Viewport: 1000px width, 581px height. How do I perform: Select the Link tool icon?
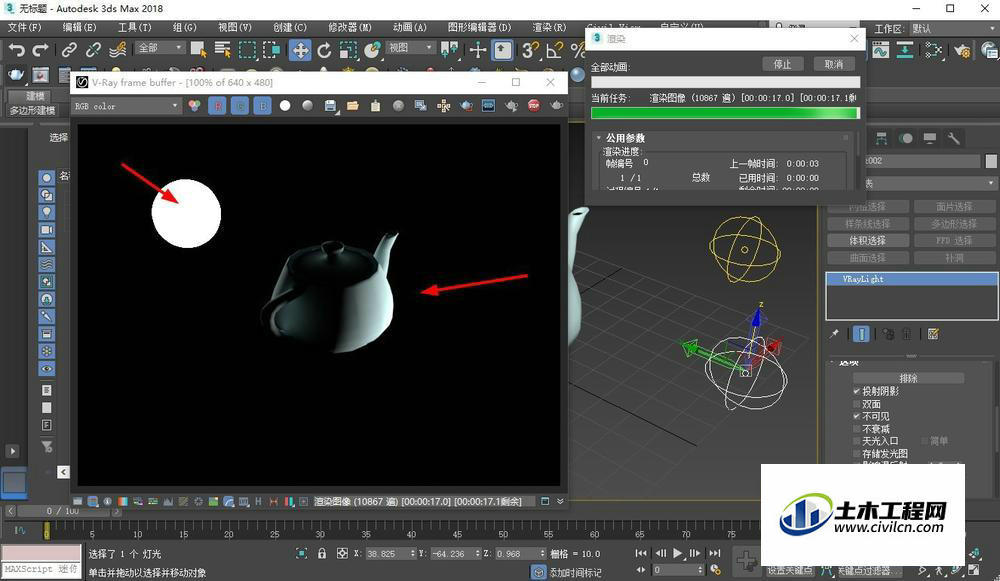click(69, 50)
